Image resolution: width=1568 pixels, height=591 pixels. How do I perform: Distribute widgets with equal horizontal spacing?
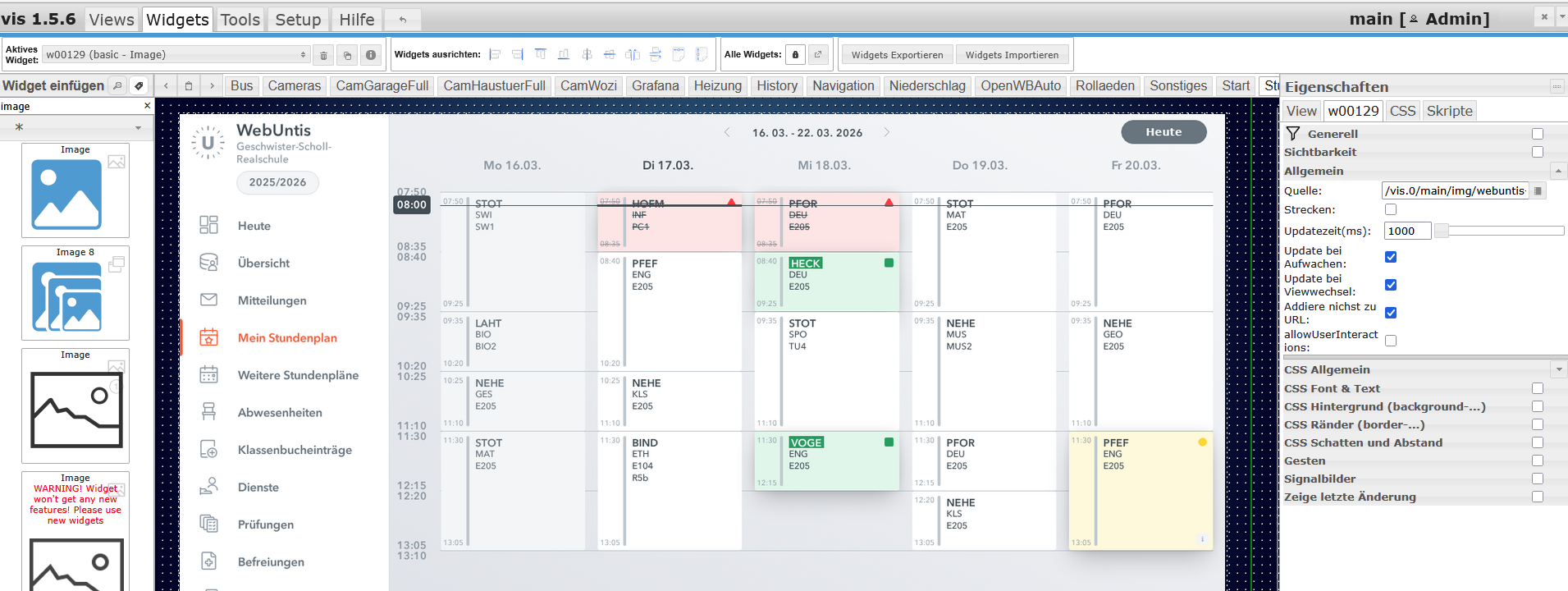click(x=633, y=55)
